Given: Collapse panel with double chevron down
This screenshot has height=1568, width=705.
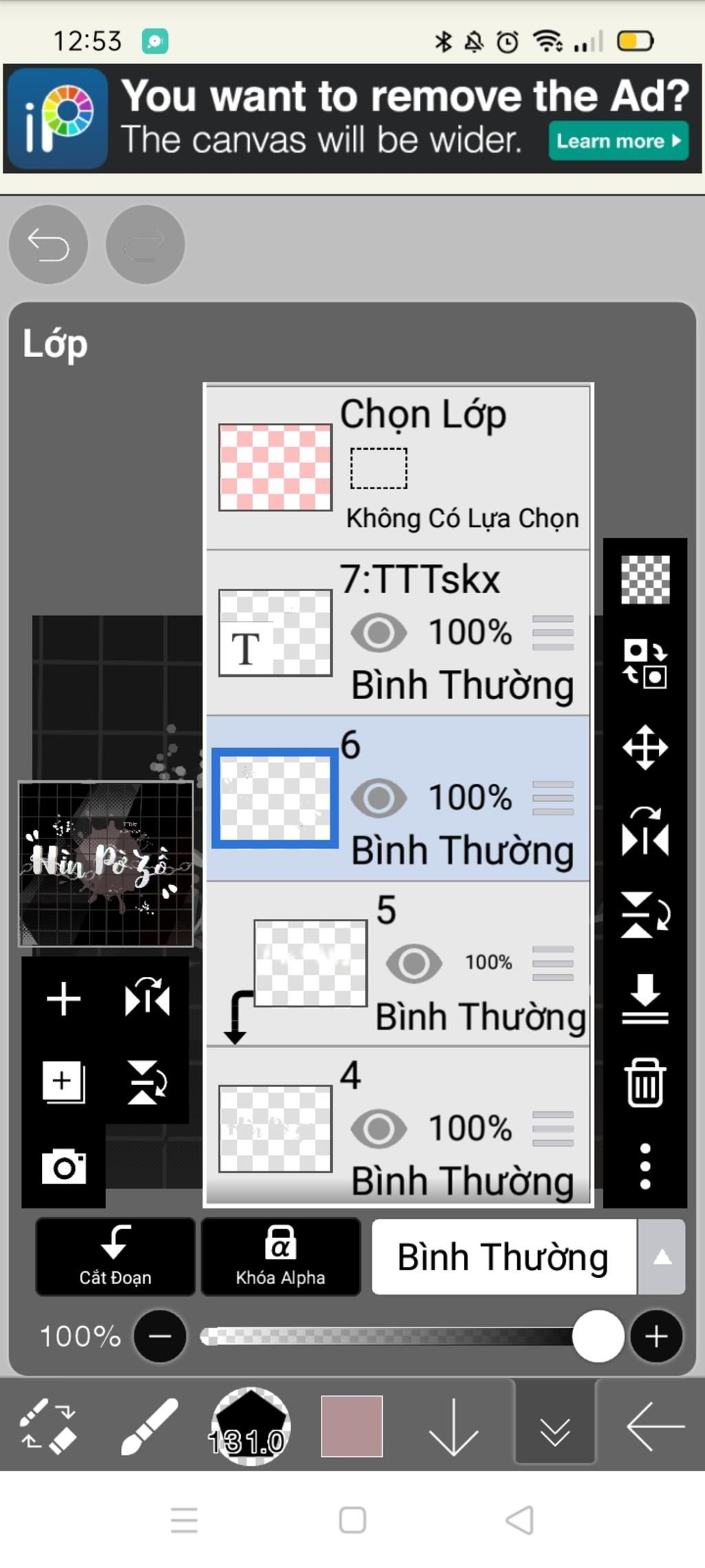Looking at the screenshot, I should (555, 1427).
